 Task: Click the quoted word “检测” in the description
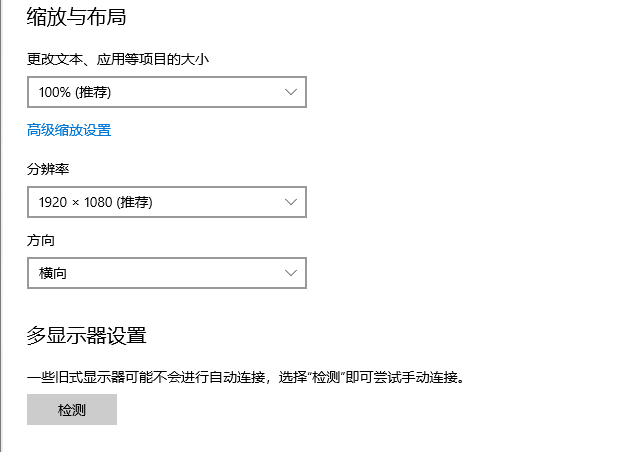tap(328, 378)
